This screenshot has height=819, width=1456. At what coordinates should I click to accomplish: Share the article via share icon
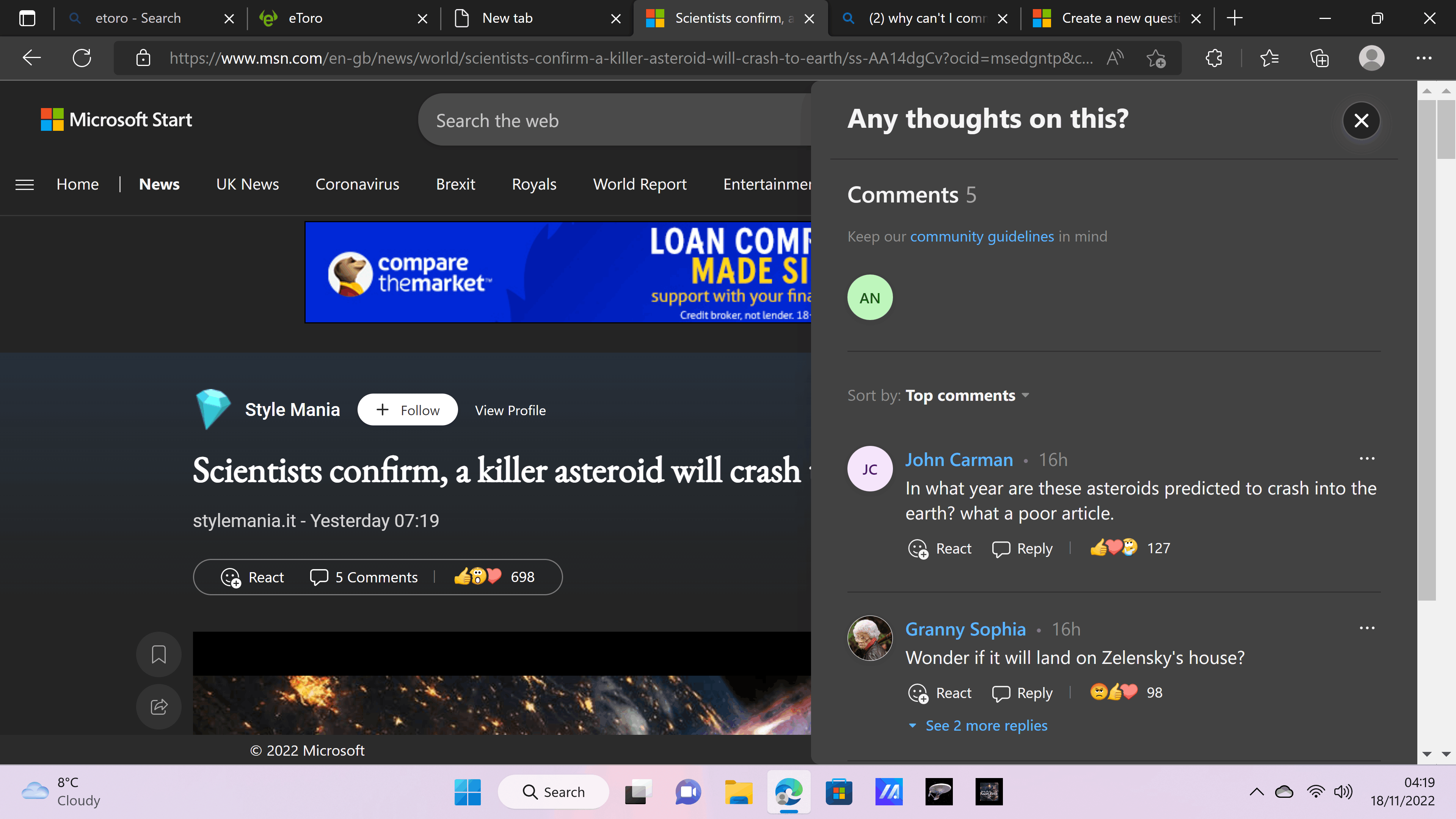pyautogui.click(x=159, y=706)
